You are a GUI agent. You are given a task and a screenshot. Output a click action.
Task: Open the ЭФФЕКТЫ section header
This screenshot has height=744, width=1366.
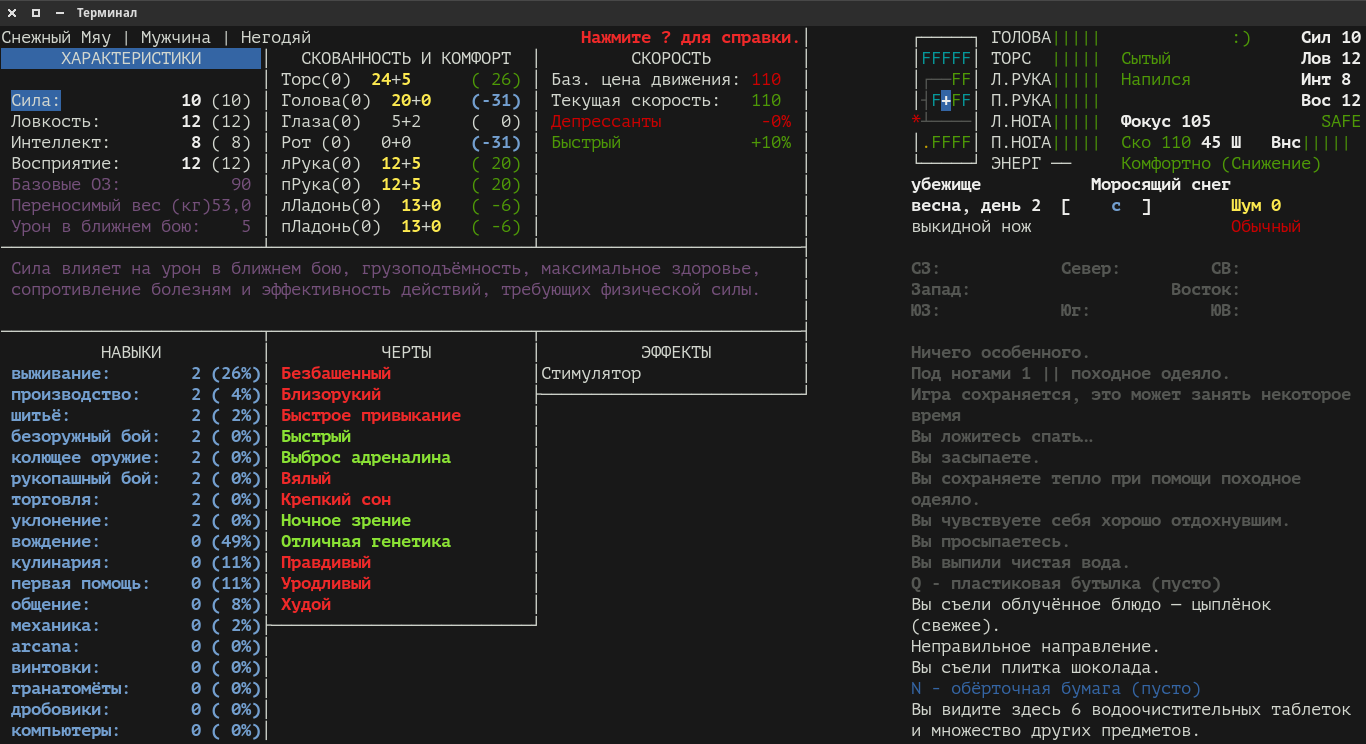(676, 353)
